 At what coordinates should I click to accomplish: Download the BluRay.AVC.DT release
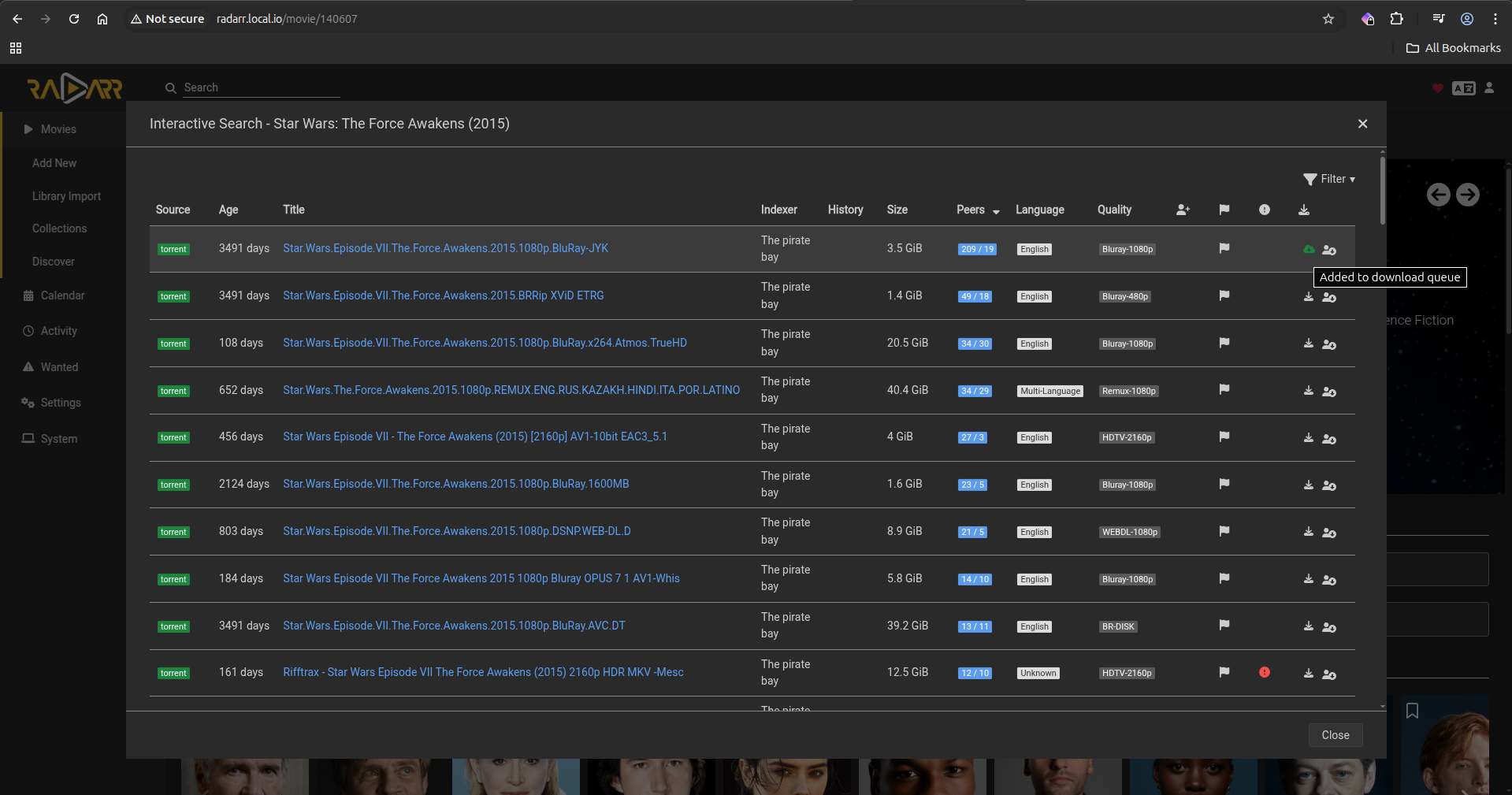coord(1308,626)
